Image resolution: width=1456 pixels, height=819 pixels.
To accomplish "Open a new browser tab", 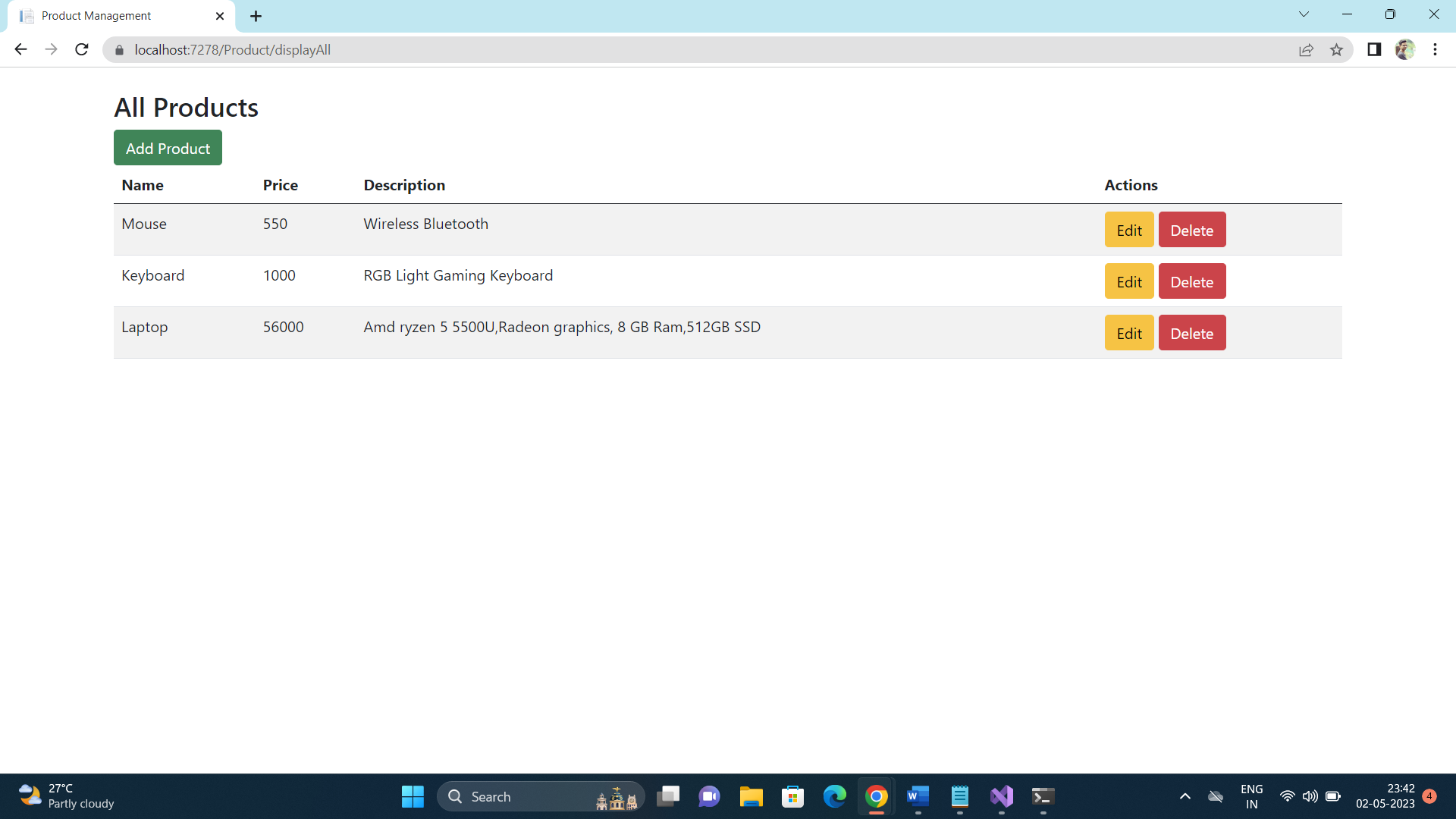I will [256, 15].
